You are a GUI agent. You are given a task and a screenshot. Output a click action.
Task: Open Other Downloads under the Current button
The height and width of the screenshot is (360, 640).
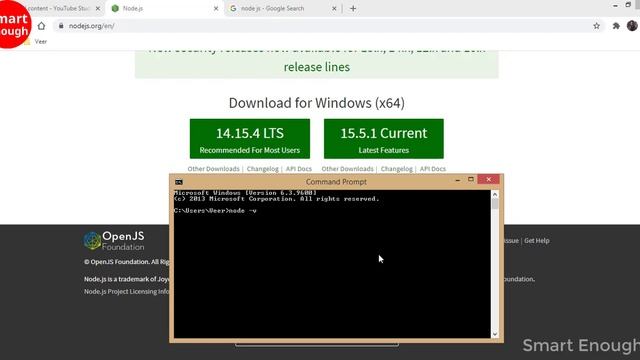347,169
